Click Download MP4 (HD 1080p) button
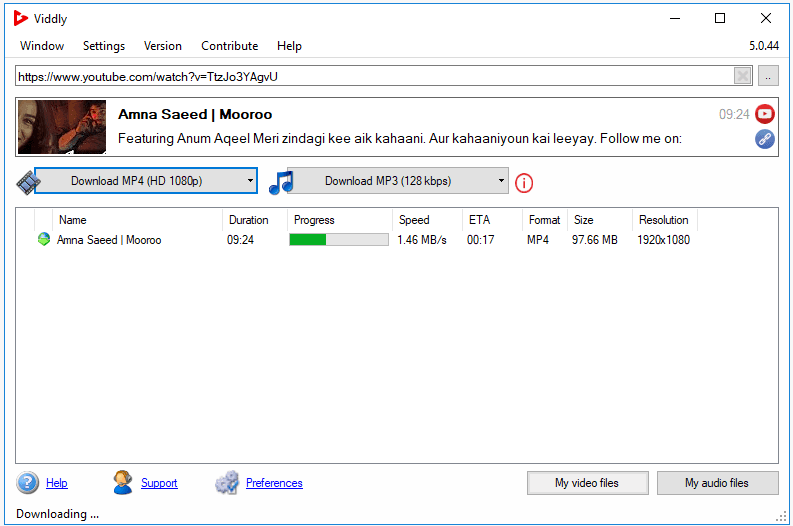Image resolution: width=793 pixels, height=526 pixels. point(137,181)
